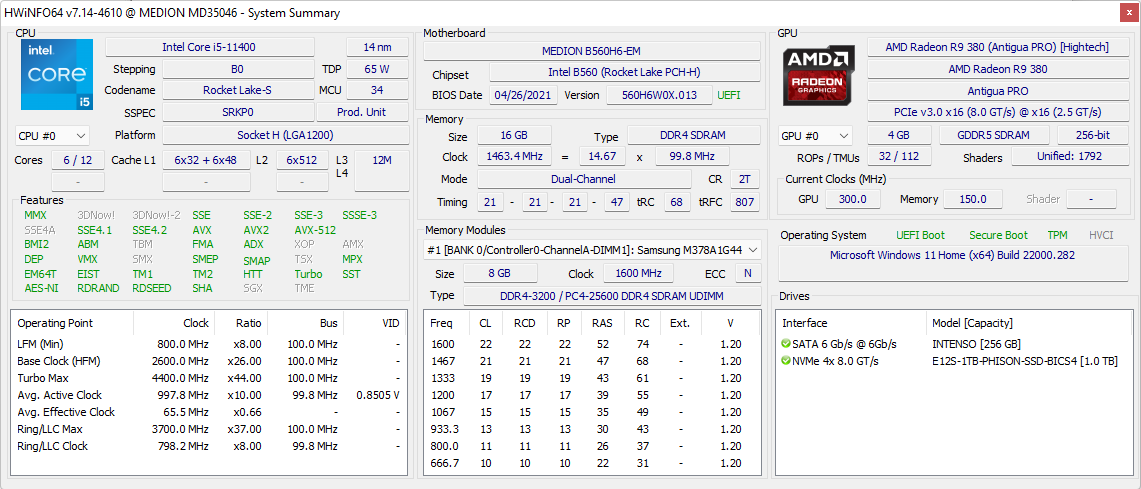Click the Intel Core i5-11400 name button
Image resolution: width=1141 pixels, height=489 pixels.
click(210, 47)
